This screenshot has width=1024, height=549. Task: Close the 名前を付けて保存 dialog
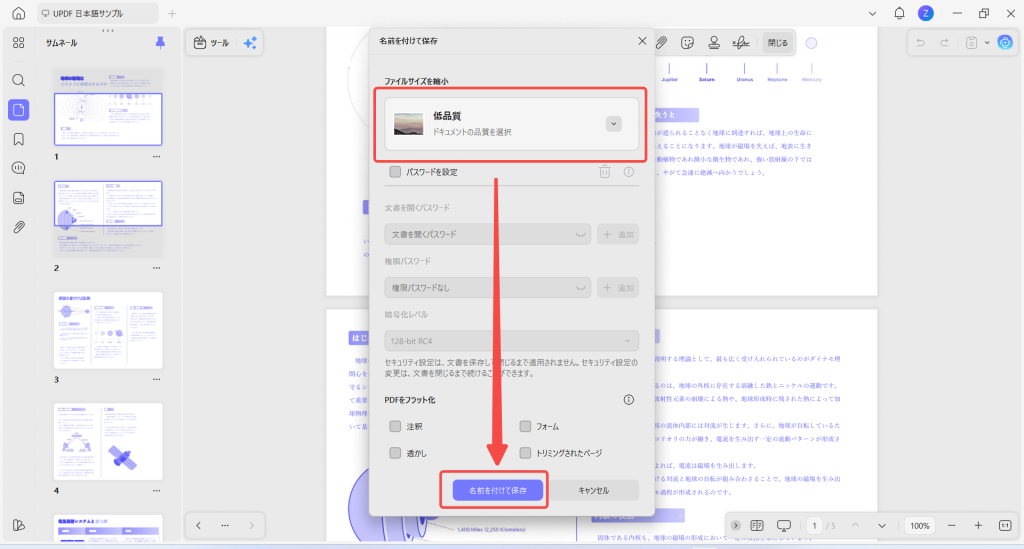[x=642, y=41]
